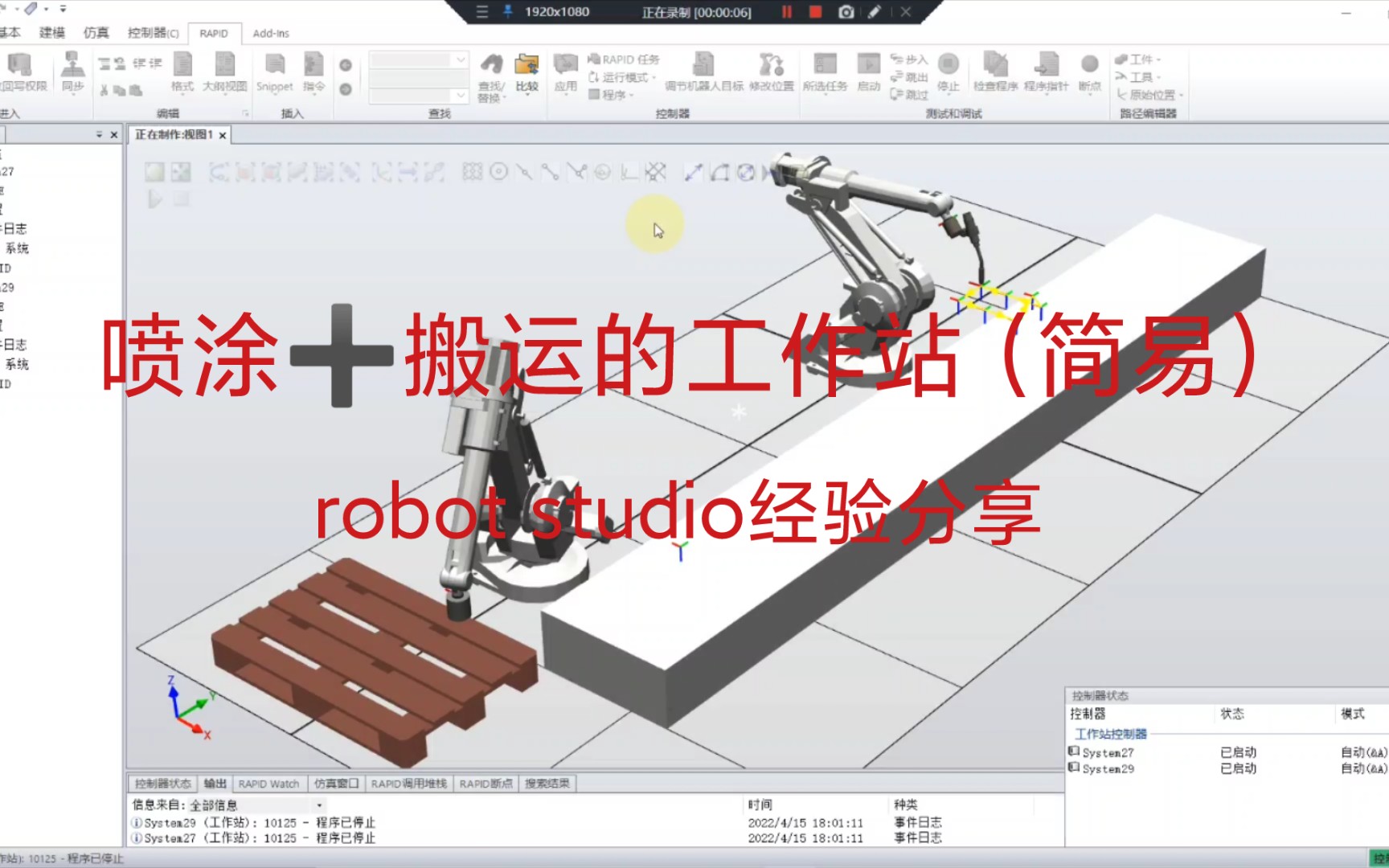
Task: Open the 指令 (Instruction) insert tool
Action: [315, 71]
